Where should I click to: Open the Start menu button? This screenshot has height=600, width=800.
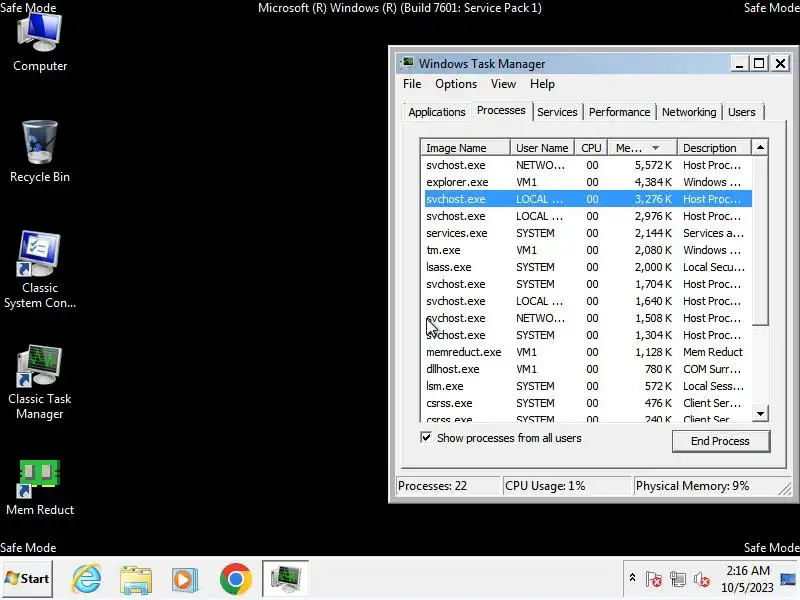[27, 579]
